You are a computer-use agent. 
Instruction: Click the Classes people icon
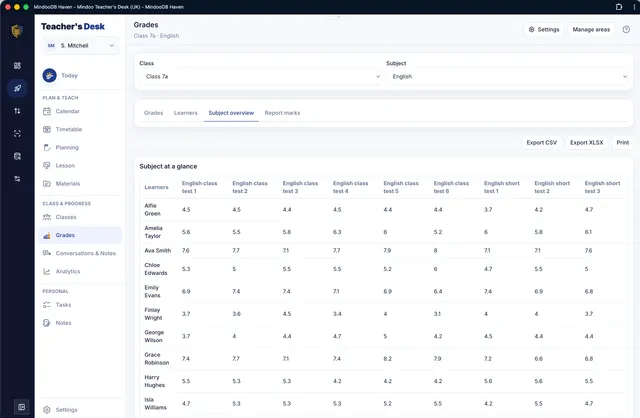click(47, 217)
